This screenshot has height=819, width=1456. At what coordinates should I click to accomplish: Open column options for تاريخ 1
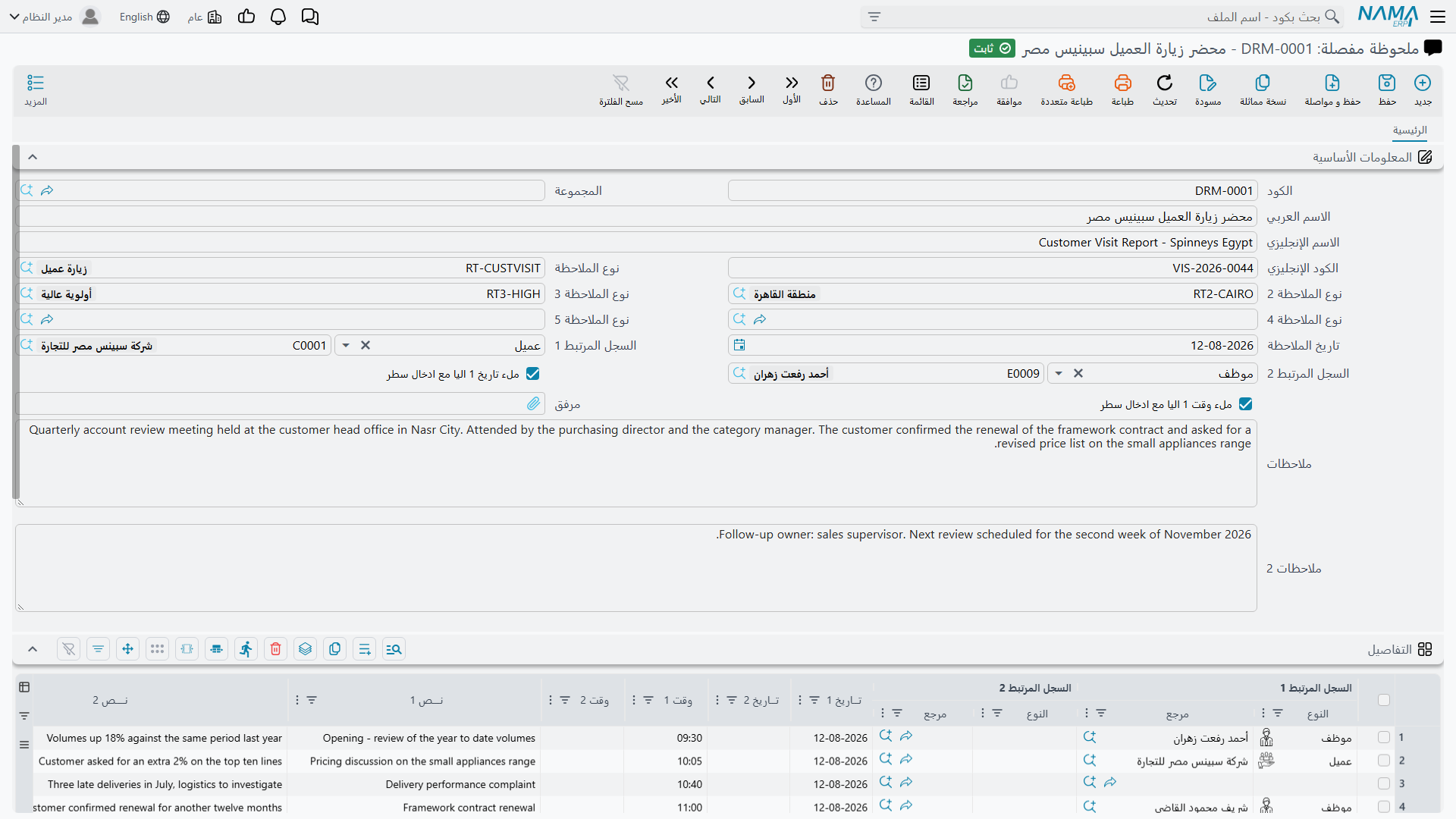pos(800,700)
